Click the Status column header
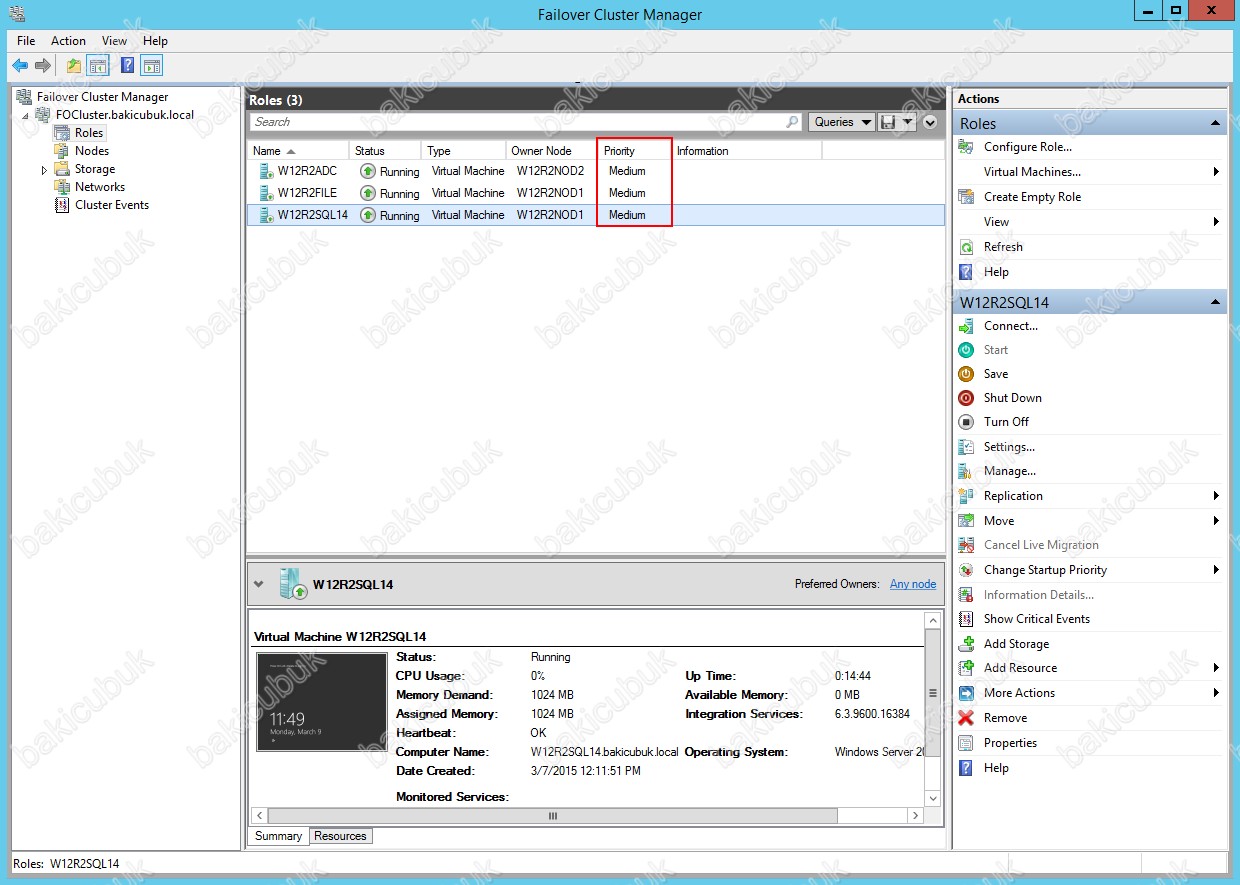Viewport: 1240px width, 885px height. 385,151
